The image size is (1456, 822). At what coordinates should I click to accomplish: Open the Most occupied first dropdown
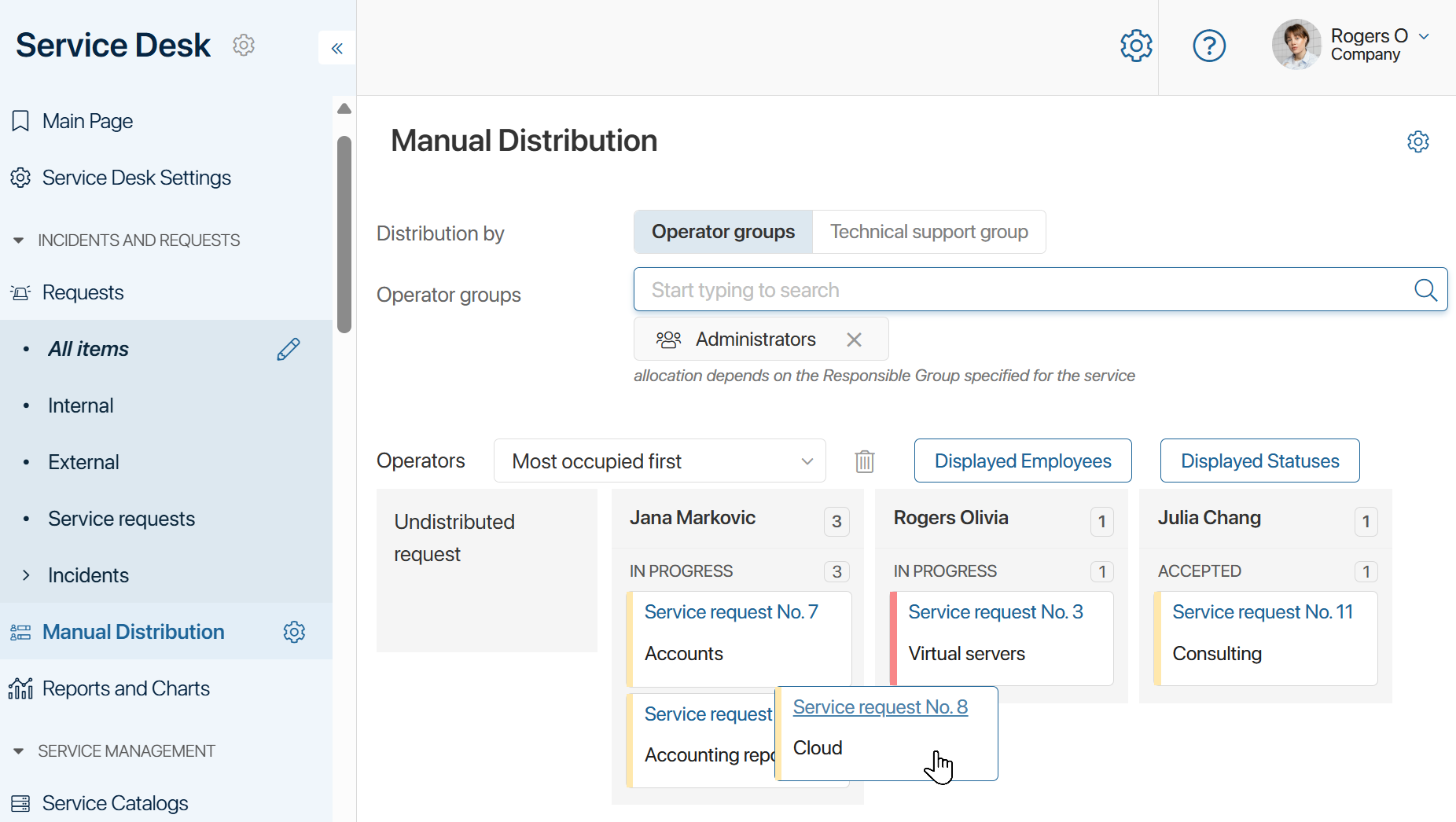tap(660, 461)
